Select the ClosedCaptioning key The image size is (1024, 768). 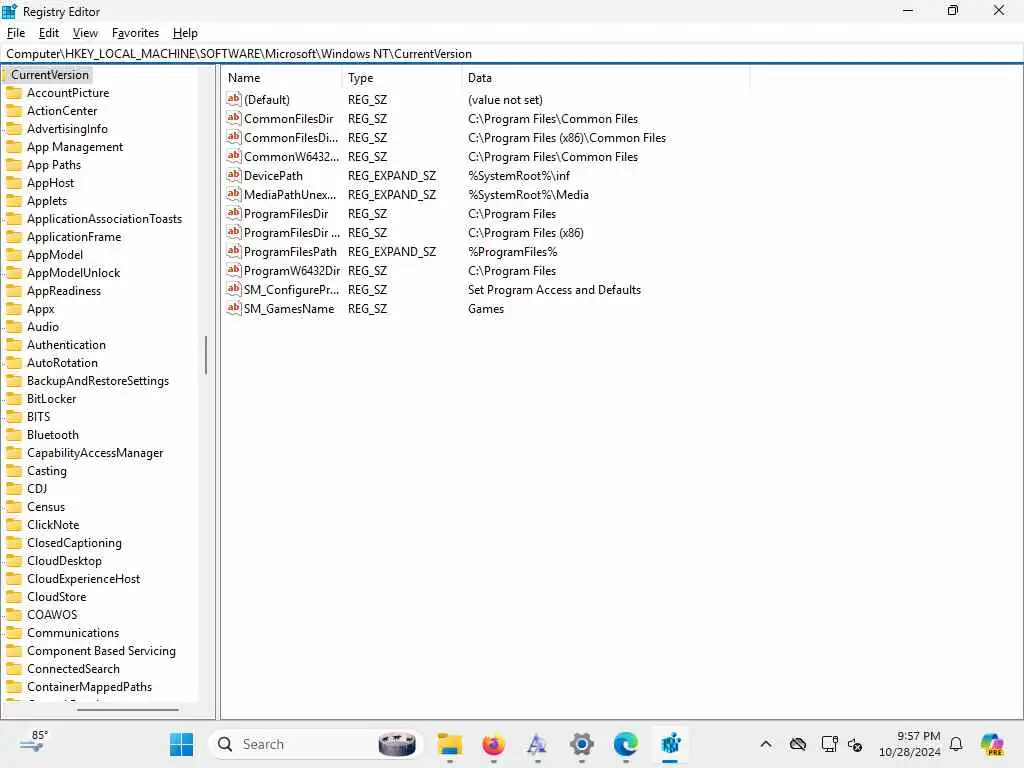click(x=74, y=543)
